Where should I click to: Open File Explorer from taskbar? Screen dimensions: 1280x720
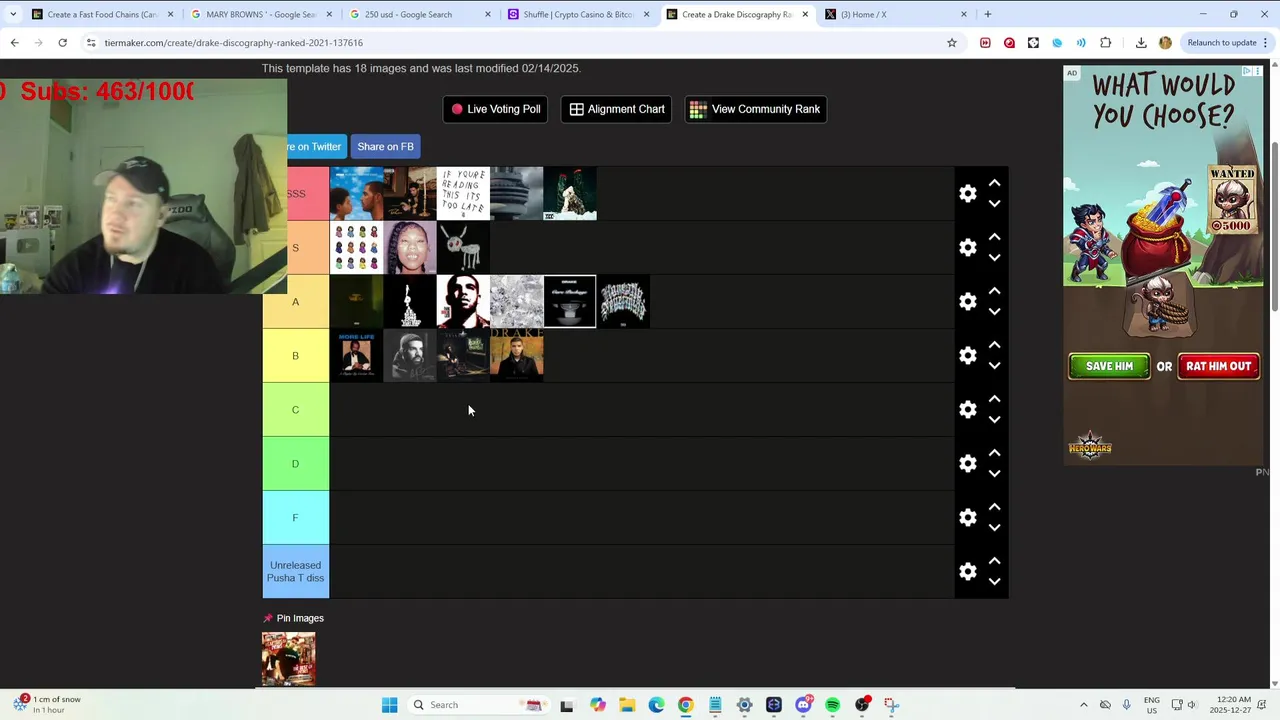click(x=627, y=705)
